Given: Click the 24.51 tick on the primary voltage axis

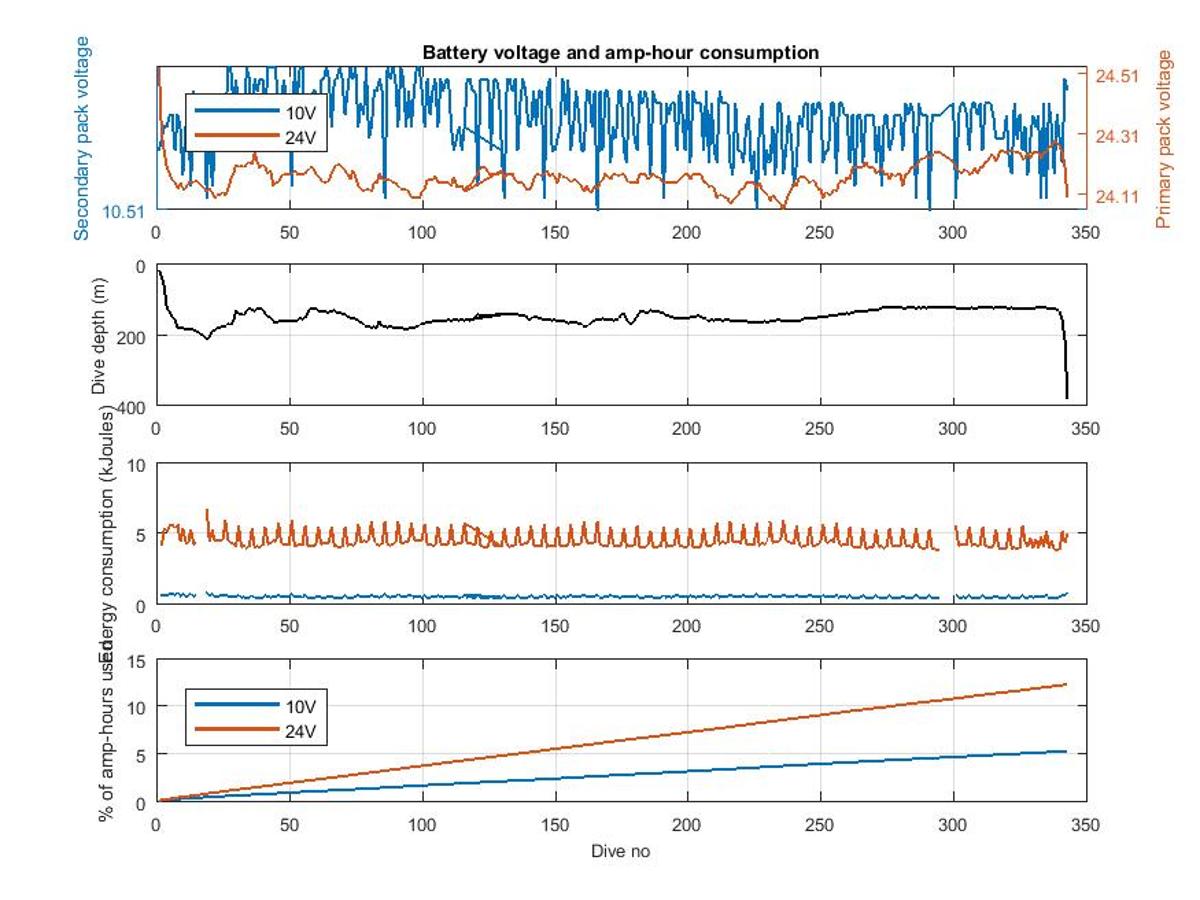Looking at the screenshot, I should tap(1117, 76).
